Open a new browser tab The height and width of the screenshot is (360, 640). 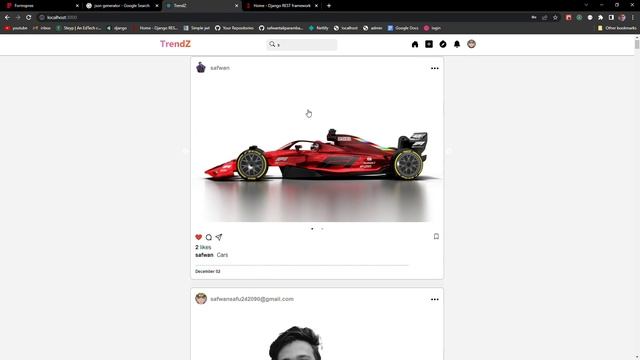[329, 6]
